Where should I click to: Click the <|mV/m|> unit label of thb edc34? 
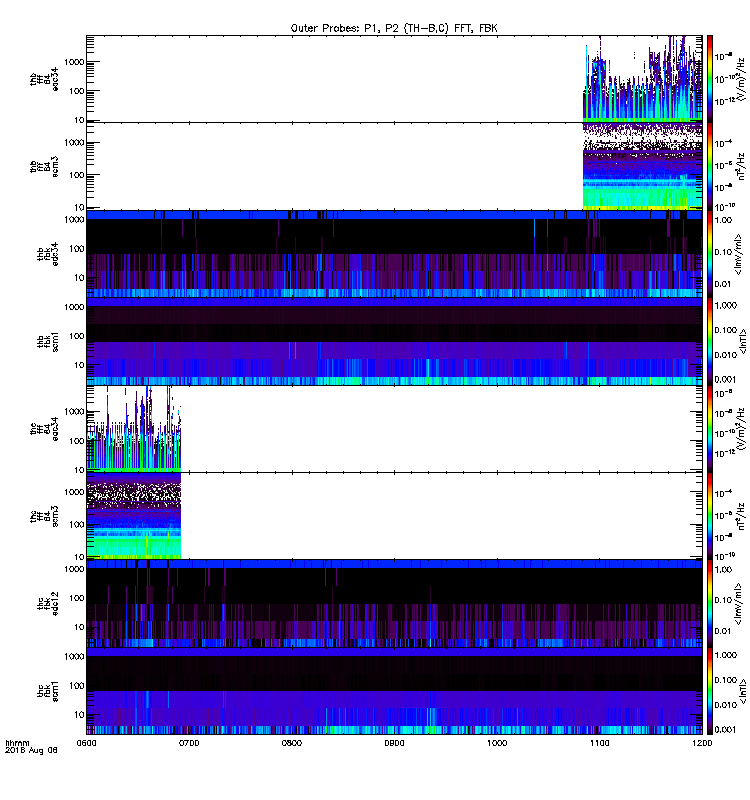pos(738,254)
